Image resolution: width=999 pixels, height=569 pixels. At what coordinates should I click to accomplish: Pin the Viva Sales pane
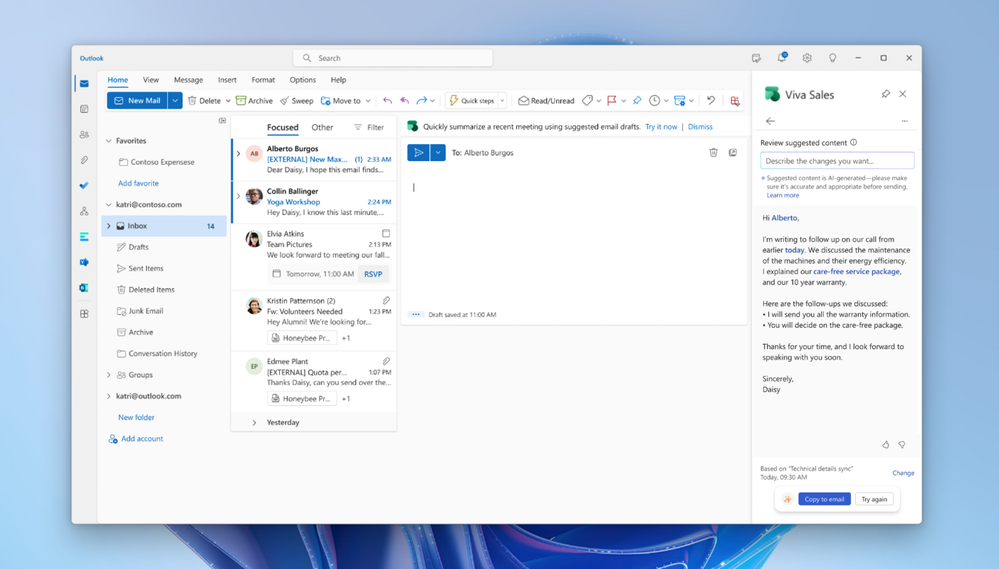click(x=886, y=94)
